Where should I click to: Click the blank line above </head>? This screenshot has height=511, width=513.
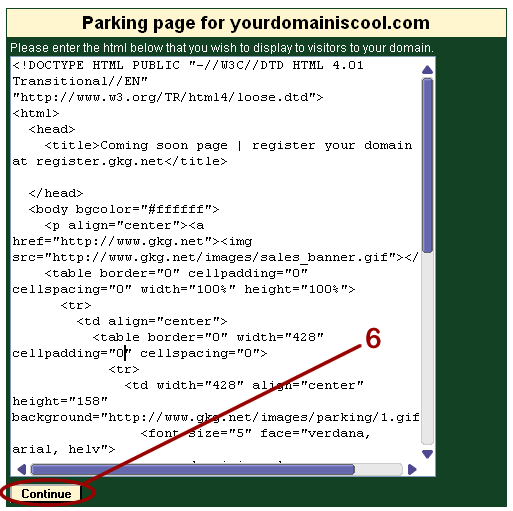(215, 177)
